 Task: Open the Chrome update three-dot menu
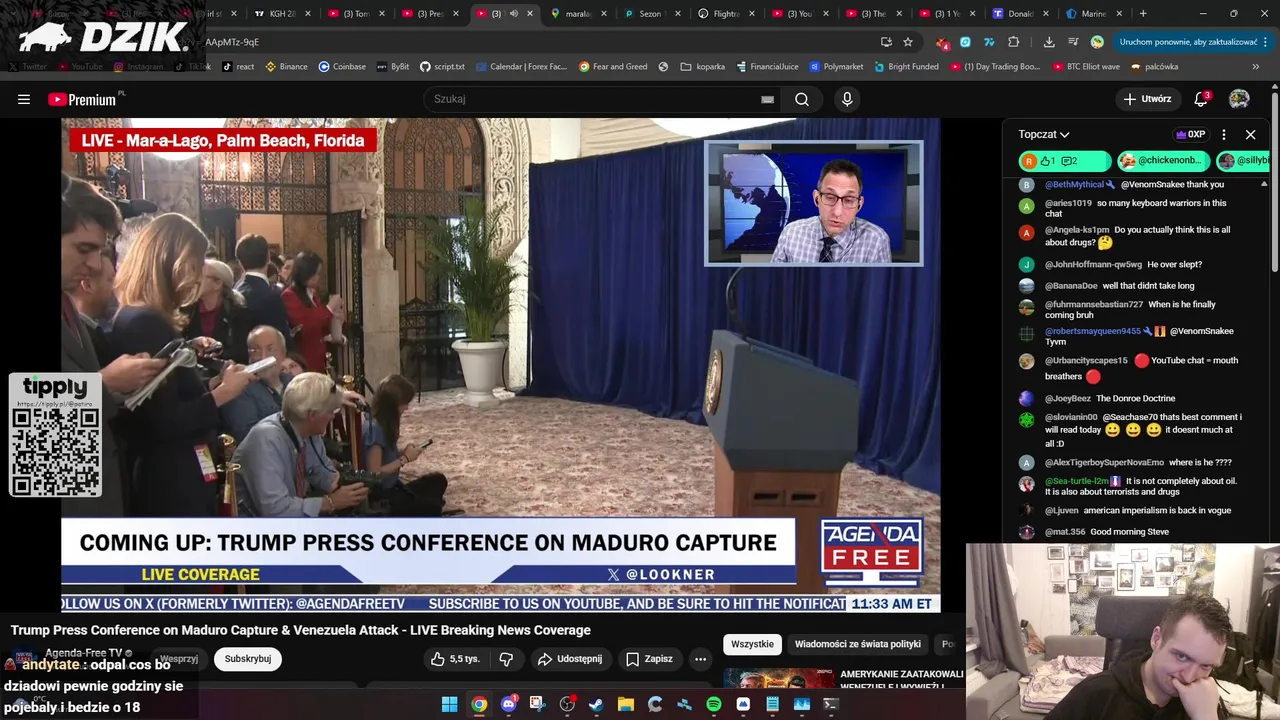1266,42
